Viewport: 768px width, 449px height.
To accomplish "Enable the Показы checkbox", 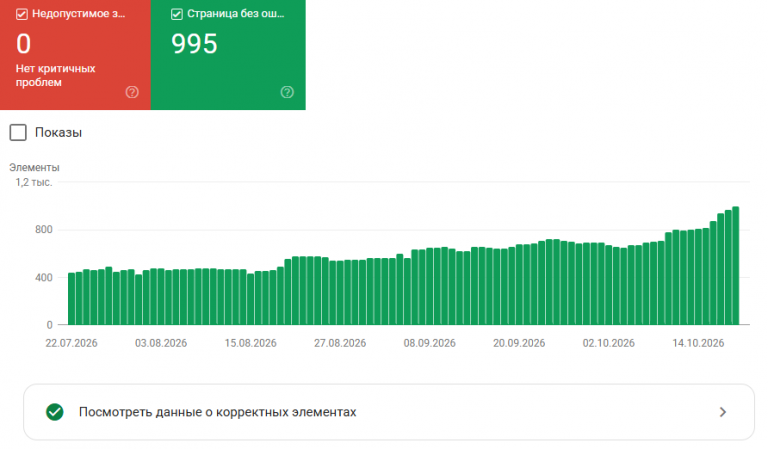I will [x=18, y=132].
